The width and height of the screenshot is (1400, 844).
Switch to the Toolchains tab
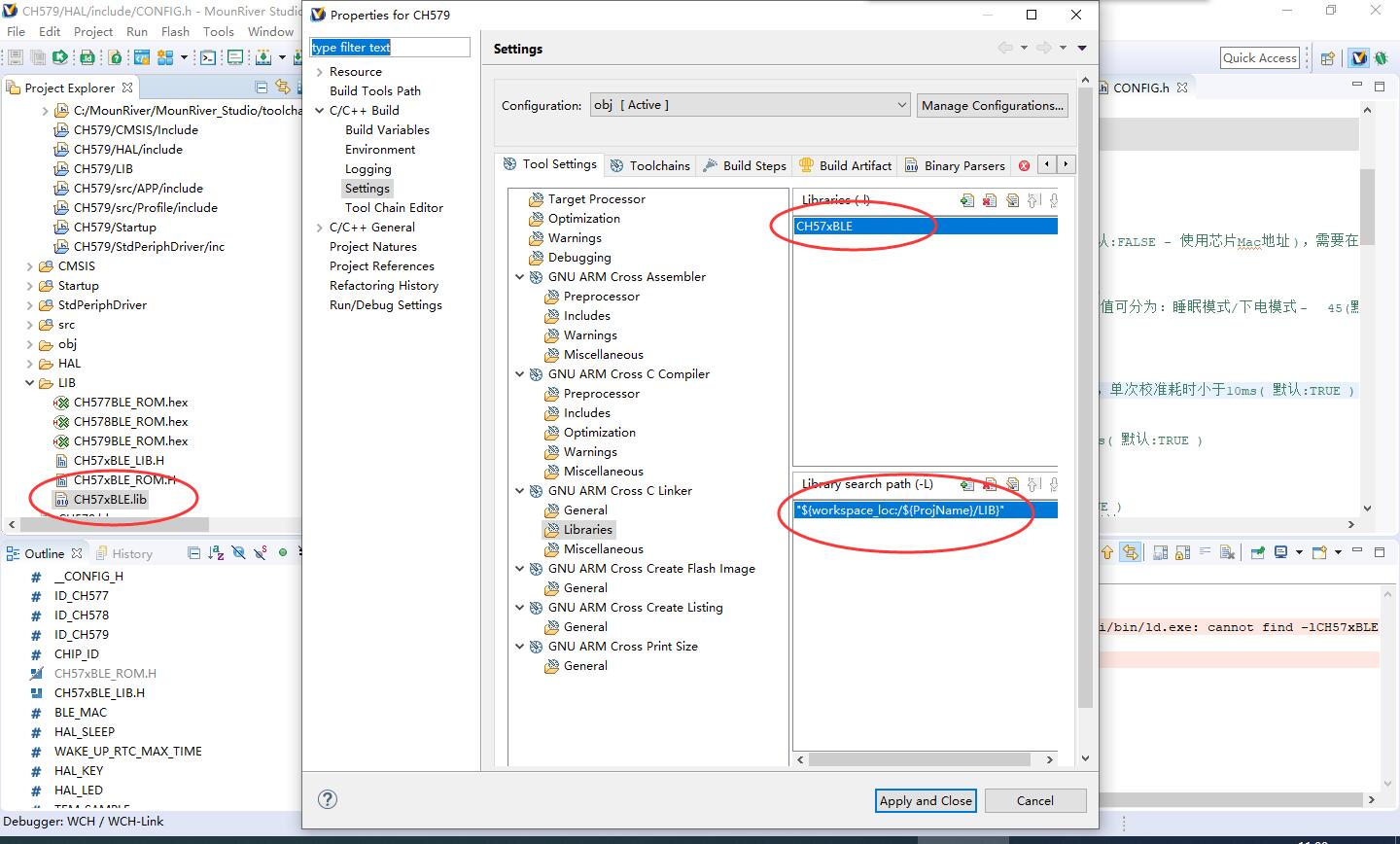pos(649,165)
